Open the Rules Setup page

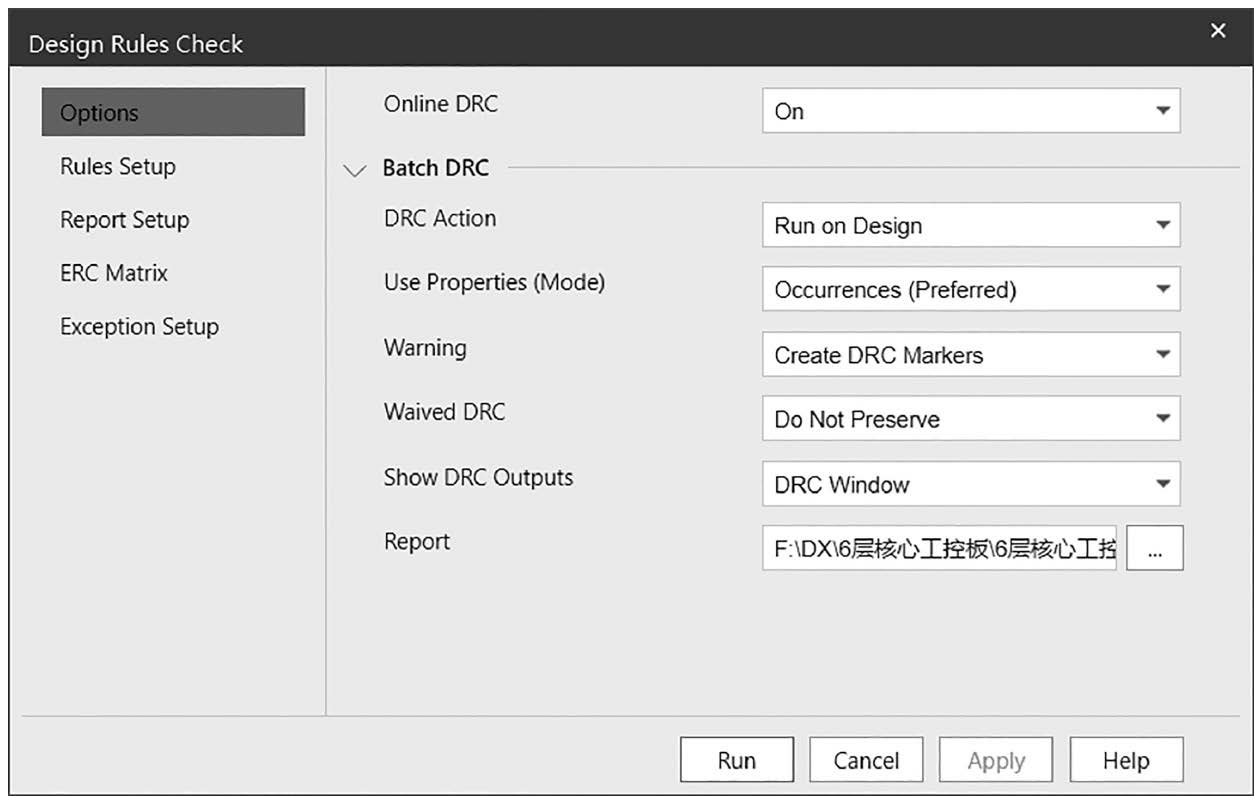click(118, 166)
